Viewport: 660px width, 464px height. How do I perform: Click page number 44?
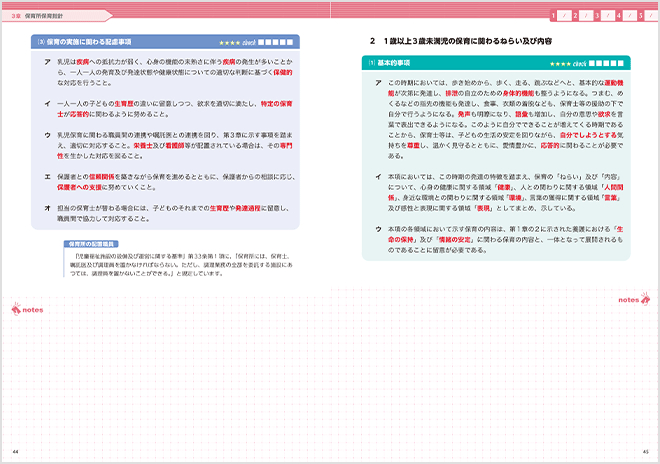[x=16, y=452]
